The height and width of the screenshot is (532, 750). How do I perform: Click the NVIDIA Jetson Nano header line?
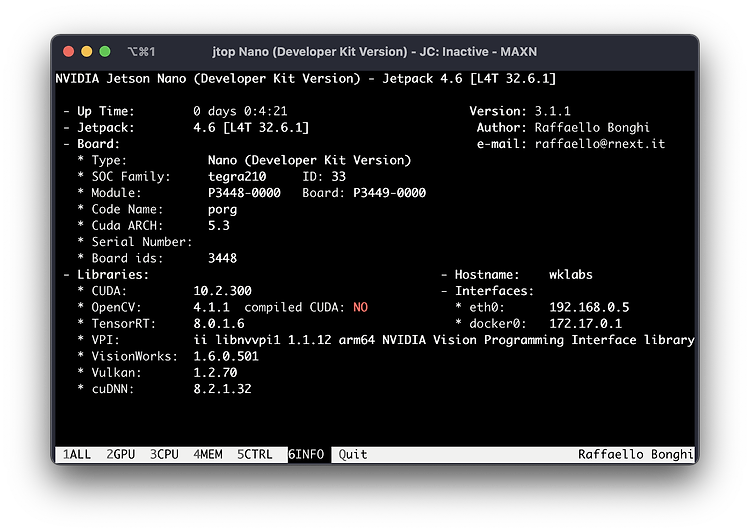point(306,78)
